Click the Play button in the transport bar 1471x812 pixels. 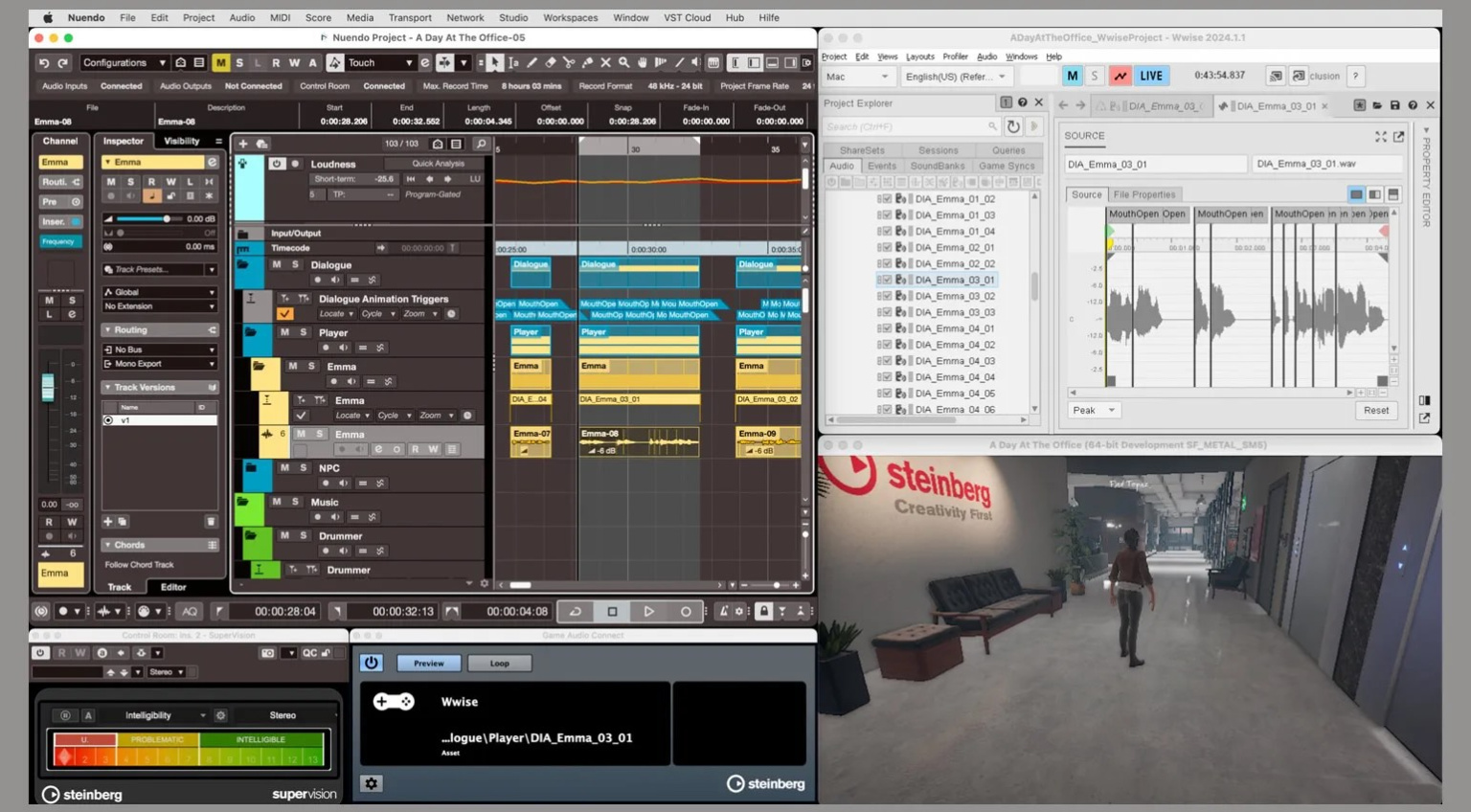coord(648,611)
